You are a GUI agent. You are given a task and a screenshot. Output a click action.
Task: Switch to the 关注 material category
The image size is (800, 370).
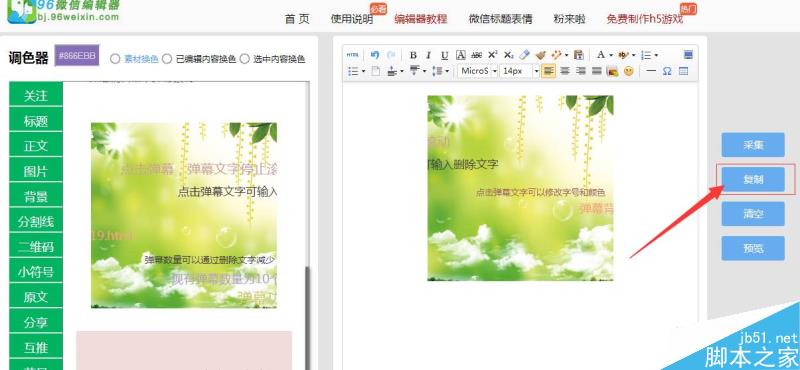pyautogui.click(x=36, y=95)
